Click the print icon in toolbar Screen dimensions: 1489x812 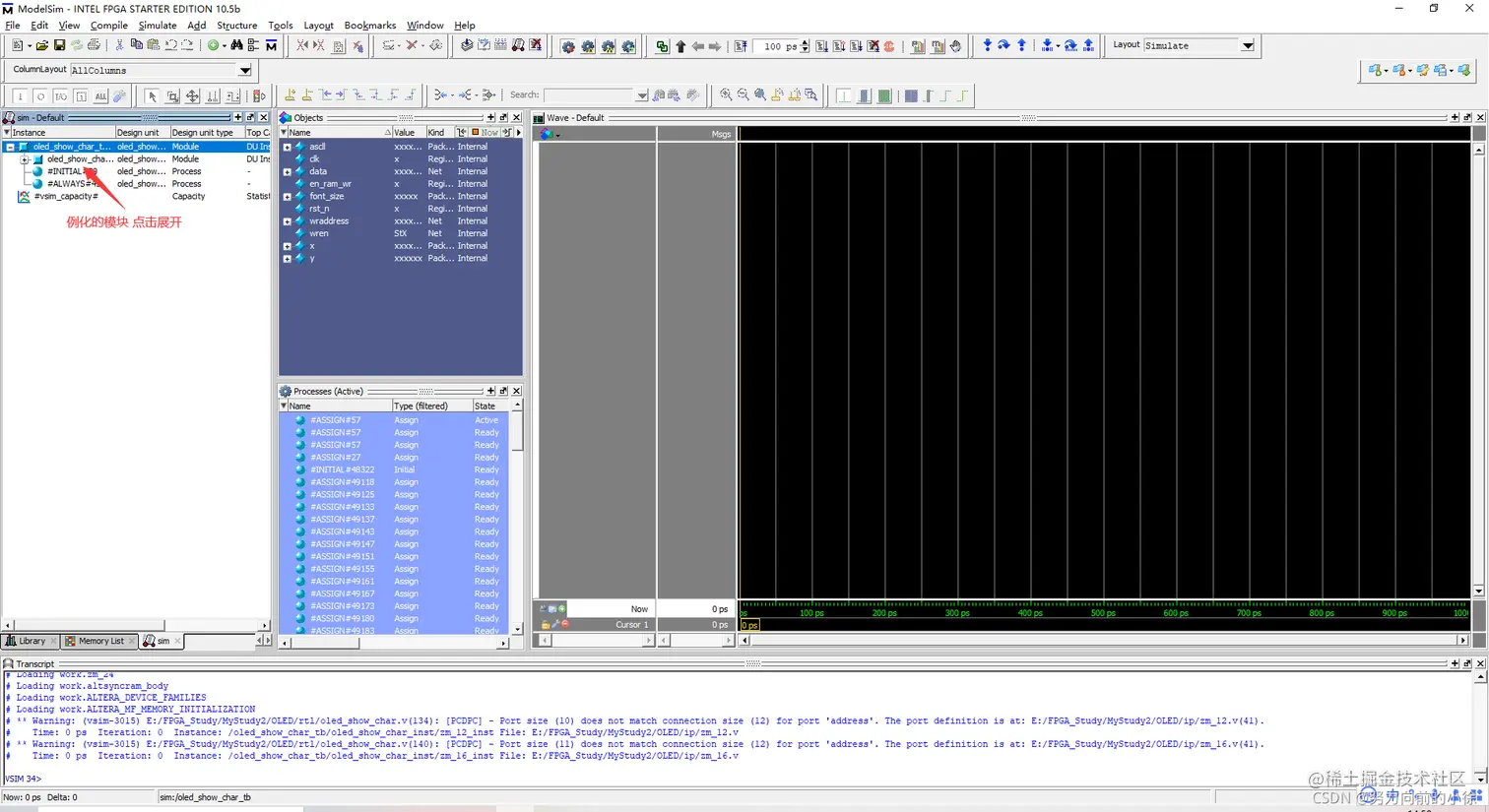(x=94, y=46)
